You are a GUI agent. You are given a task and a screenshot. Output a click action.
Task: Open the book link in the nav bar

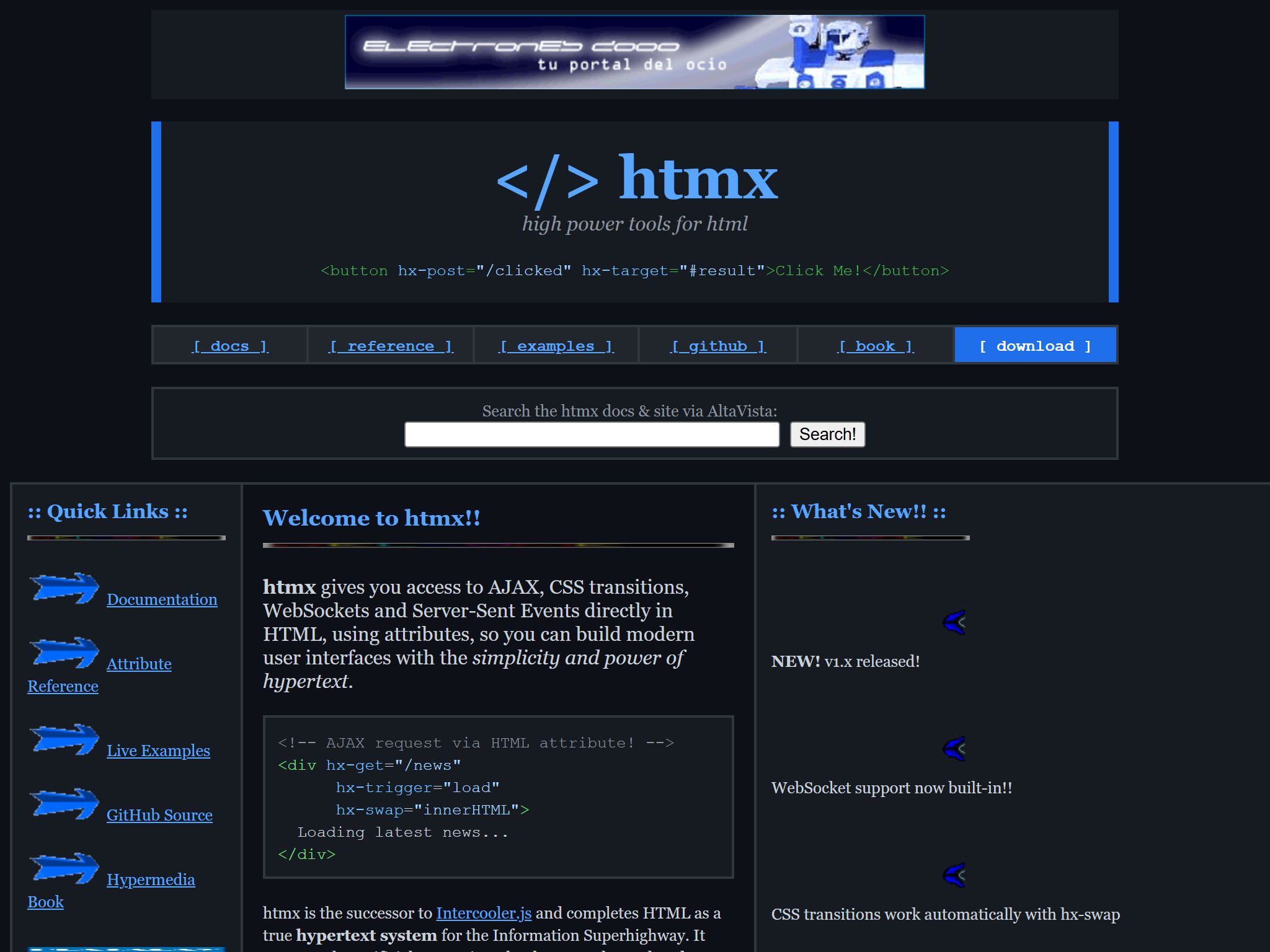[x=876, y=345]
